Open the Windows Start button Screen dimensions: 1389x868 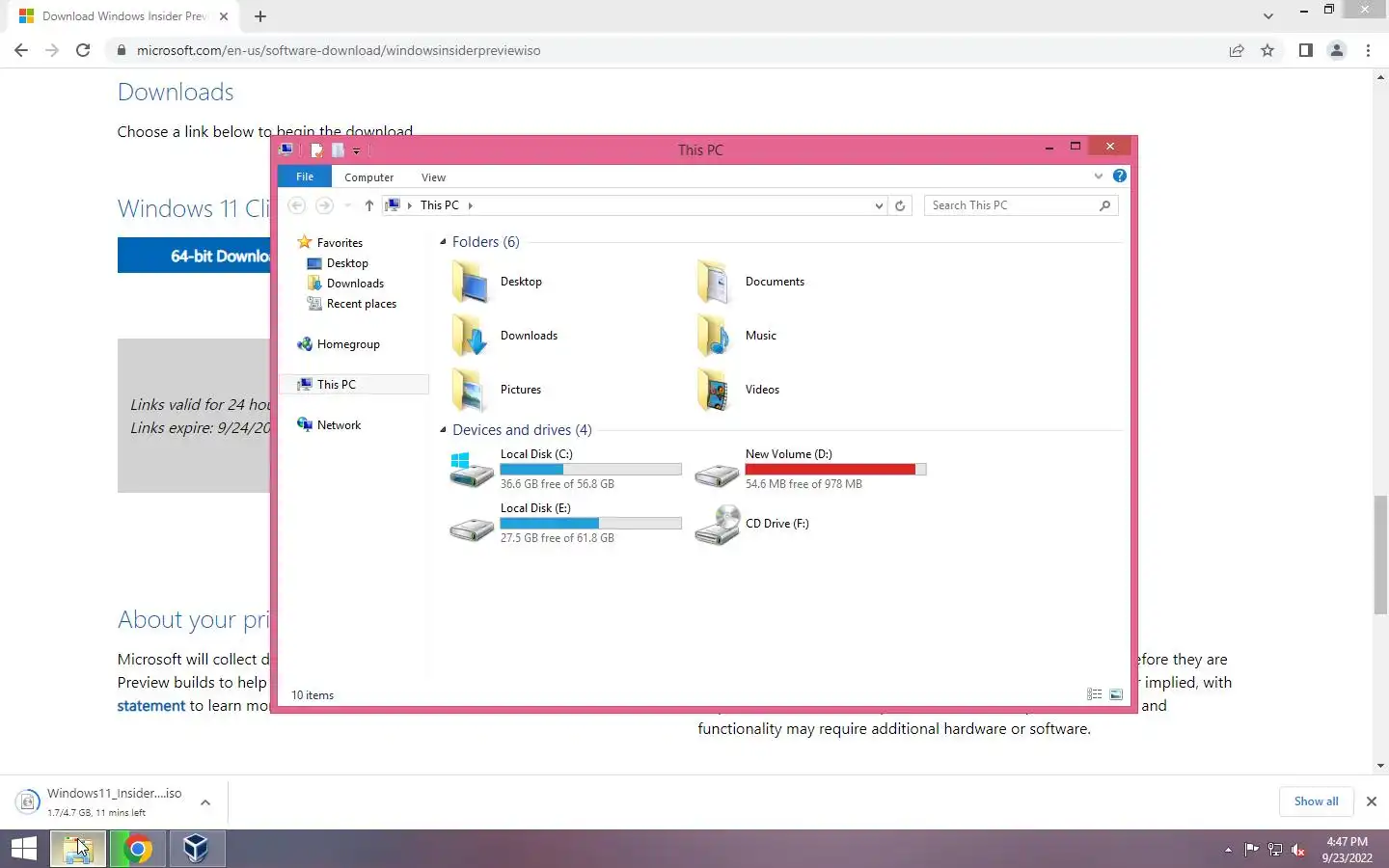(x=24, y=849)
